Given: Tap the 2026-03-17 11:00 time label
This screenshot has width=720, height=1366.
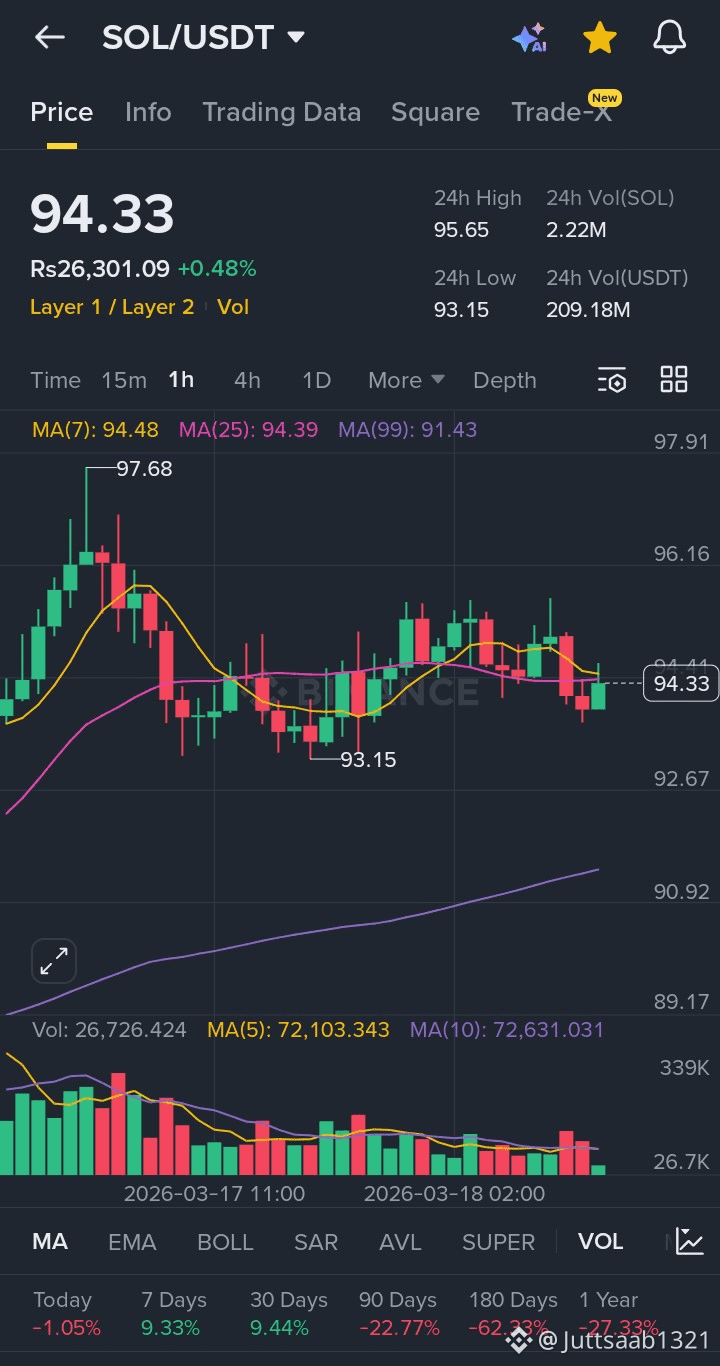Looking at the screenshot, I should pyautogui.click(x=214, y=1193).
